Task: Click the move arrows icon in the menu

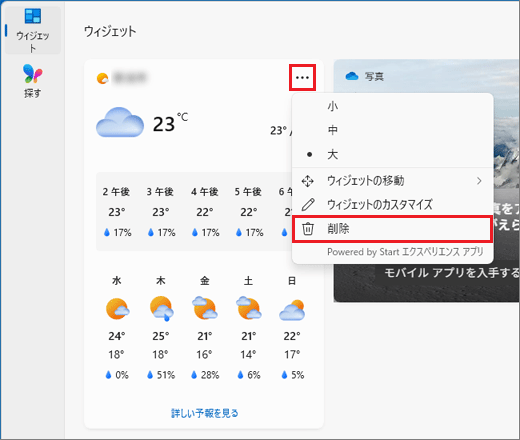Action: (x=307, y=181)
